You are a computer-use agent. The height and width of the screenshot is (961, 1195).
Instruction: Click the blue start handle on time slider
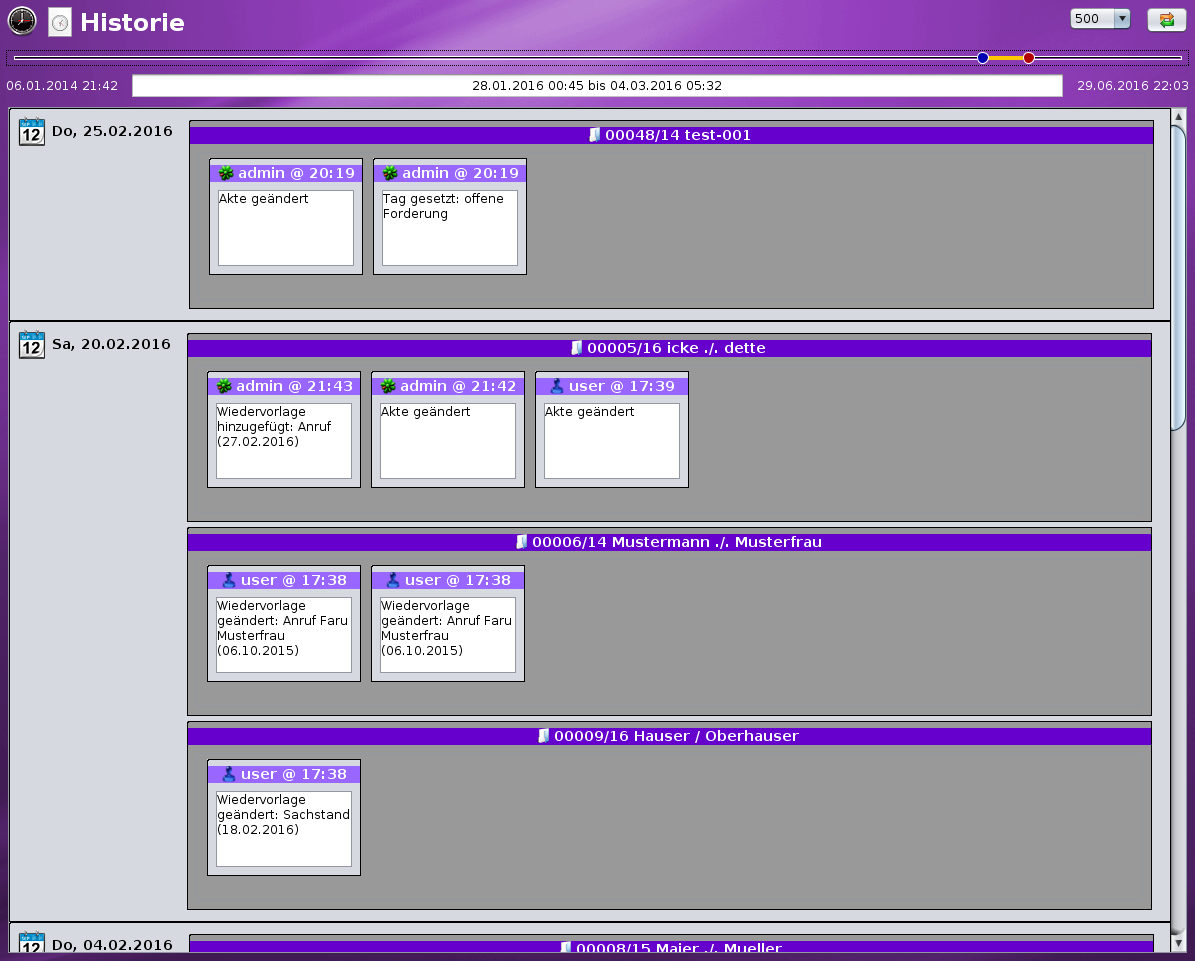(983, 58)
